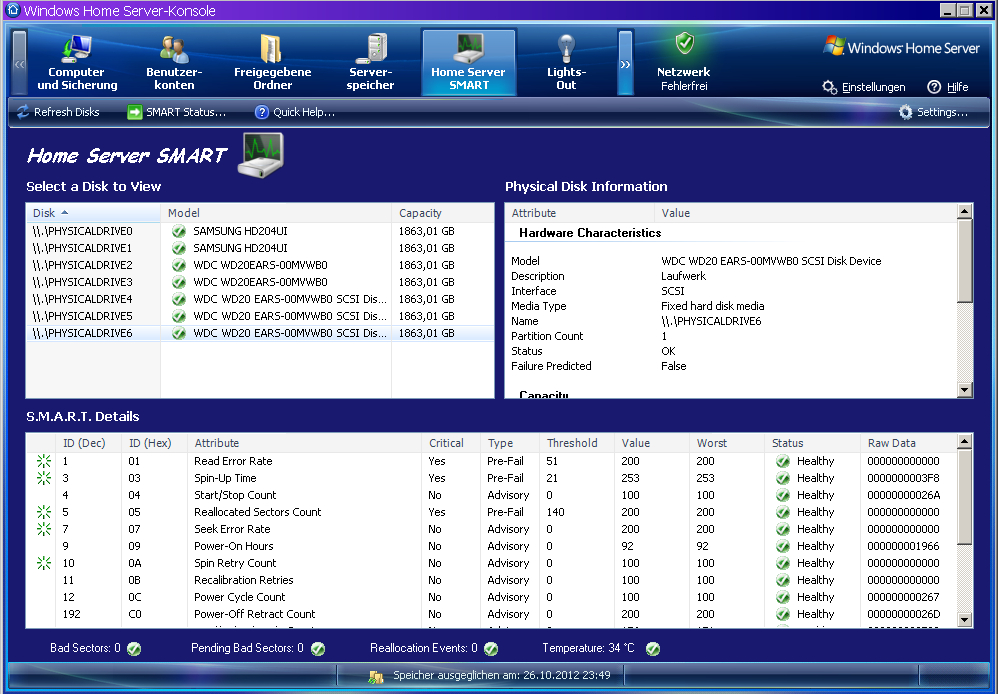998x694 pixels.
Task: Click the Refresh Disks toolbar icon
Action: pos(23,112)
